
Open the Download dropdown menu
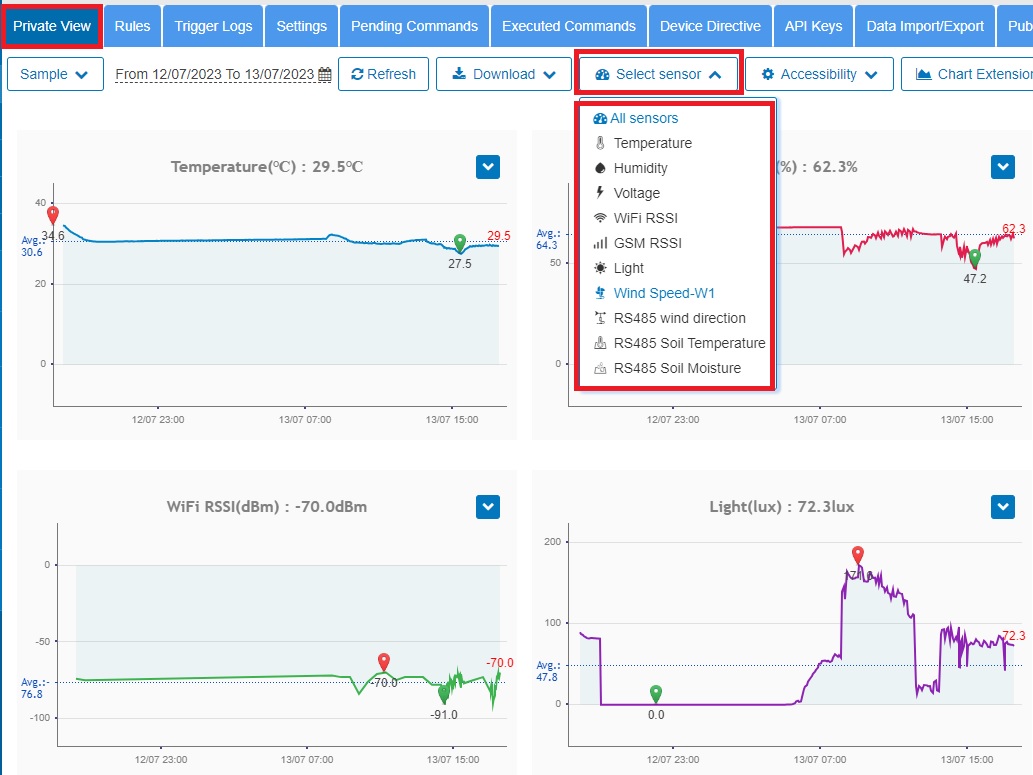[503, 74]
